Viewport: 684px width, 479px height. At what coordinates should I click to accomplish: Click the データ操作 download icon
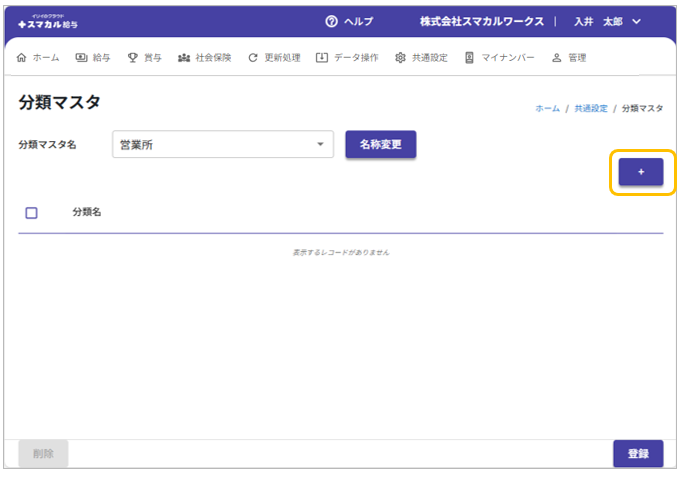pos(321,58)
